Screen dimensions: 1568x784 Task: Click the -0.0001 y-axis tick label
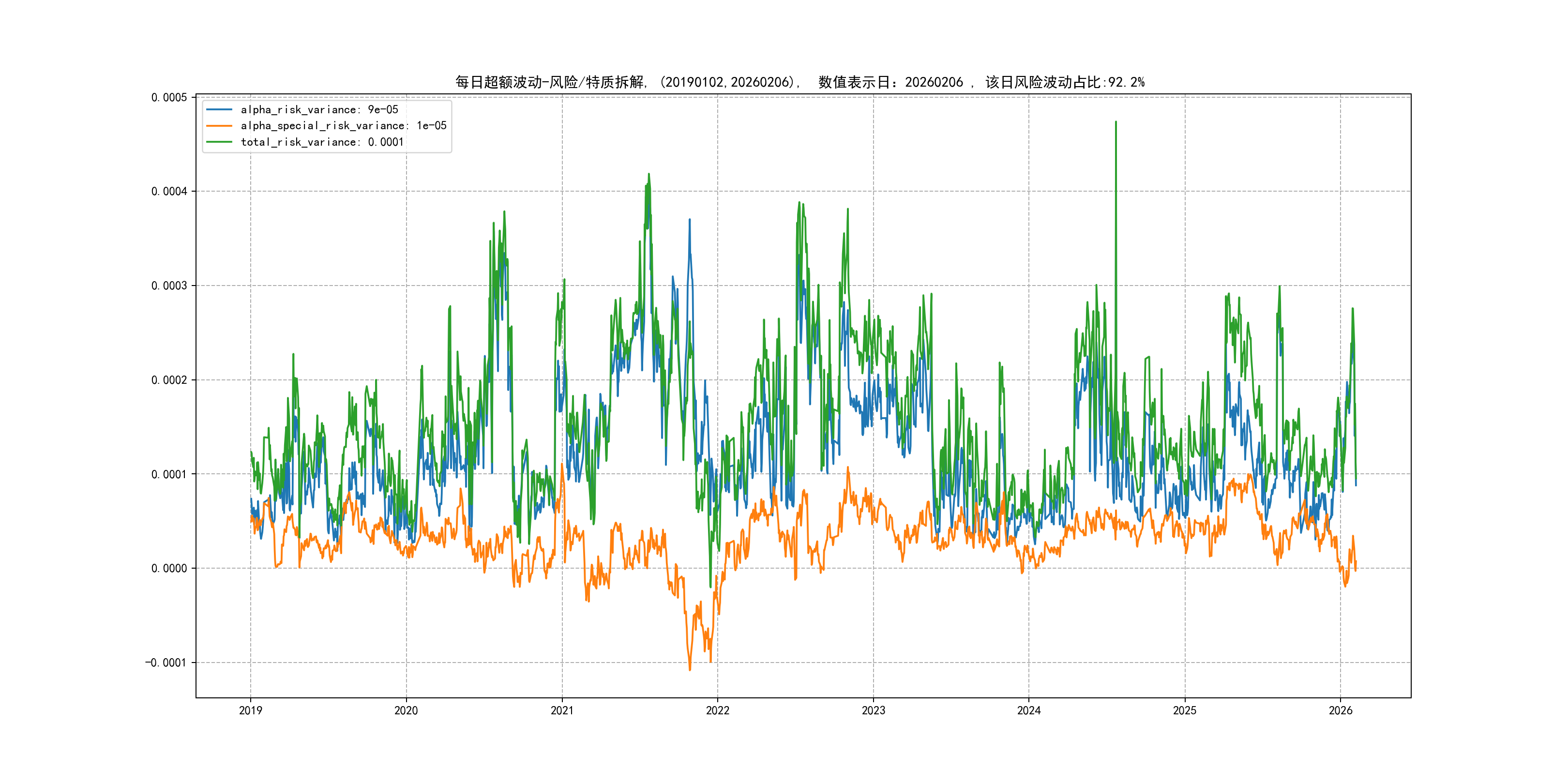point(166,663)
